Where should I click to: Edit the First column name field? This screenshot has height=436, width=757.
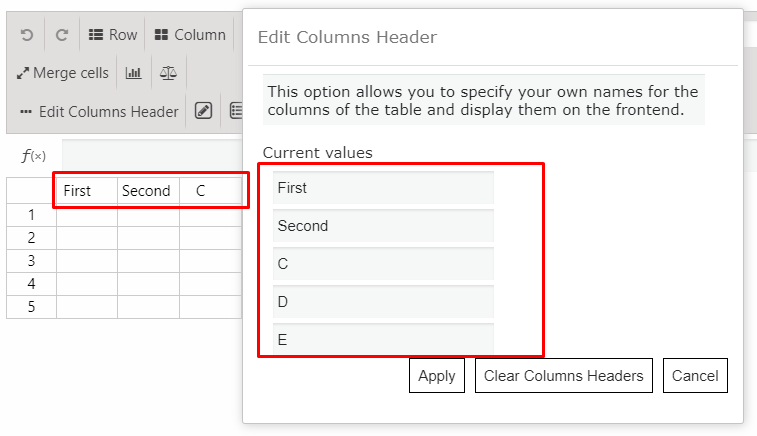pyautogui.click(x=383, y=187)
